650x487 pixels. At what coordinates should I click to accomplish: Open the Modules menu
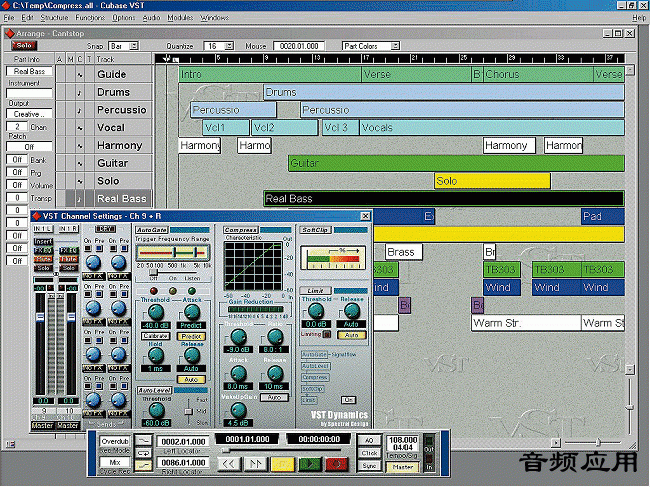(180, 18)
